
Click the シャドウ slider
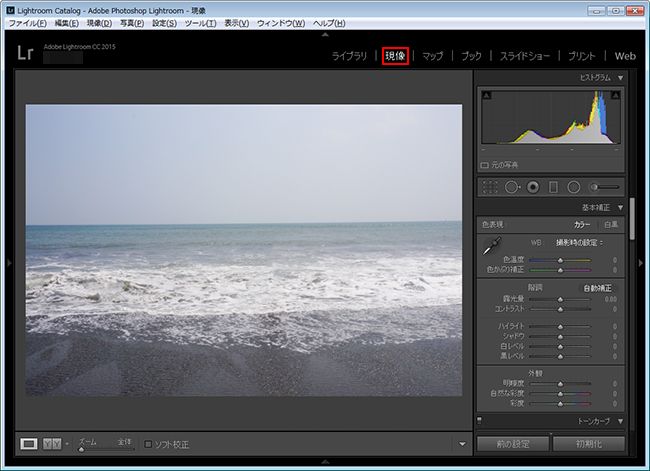click(560, 336)
